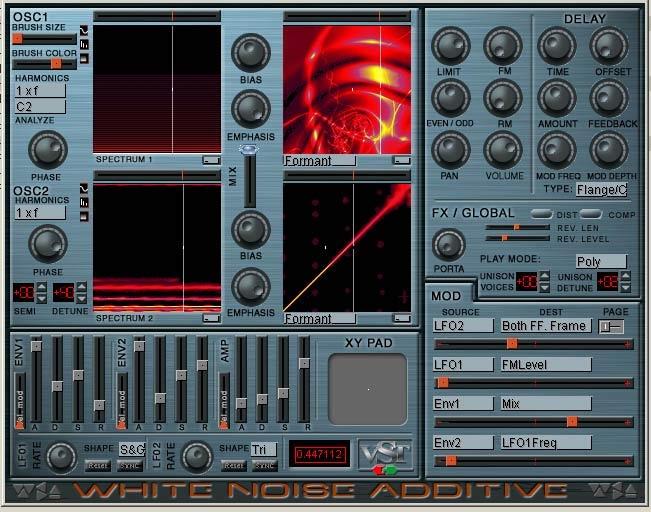The height and width of the screenshot is (512, 651).
Task: Toggle the DIST effect switch
Action: pyautogui.click(x=541, y=214)
